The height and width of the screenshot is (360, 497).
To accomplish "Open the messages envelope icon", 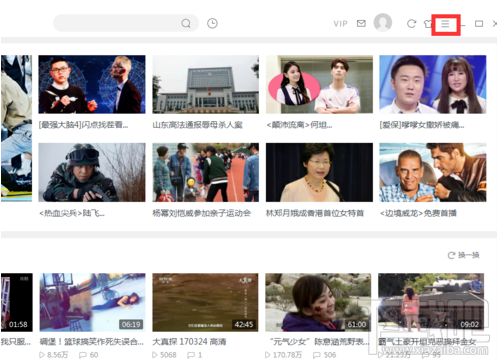I will click(361, 23).
